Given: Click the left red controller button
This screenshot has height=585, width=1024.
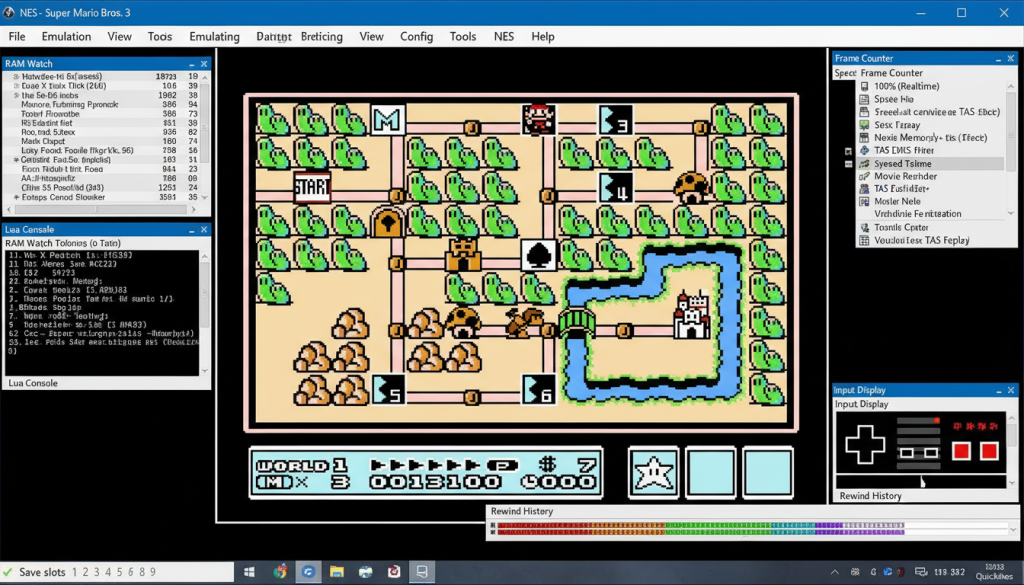Looking at the screenshot, I should click(x=961, y=451).
